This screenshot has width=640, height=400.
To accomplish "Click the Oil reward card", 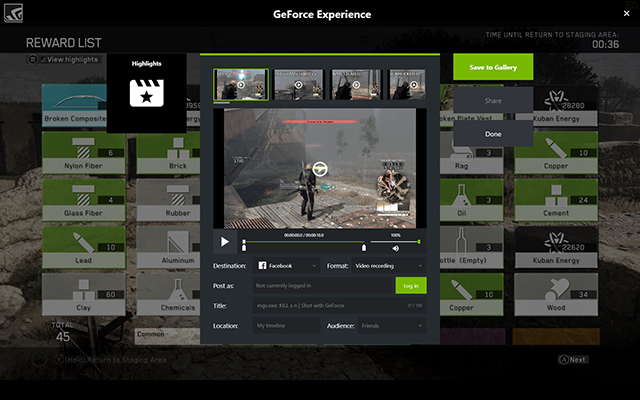I will tap(471, 200).
